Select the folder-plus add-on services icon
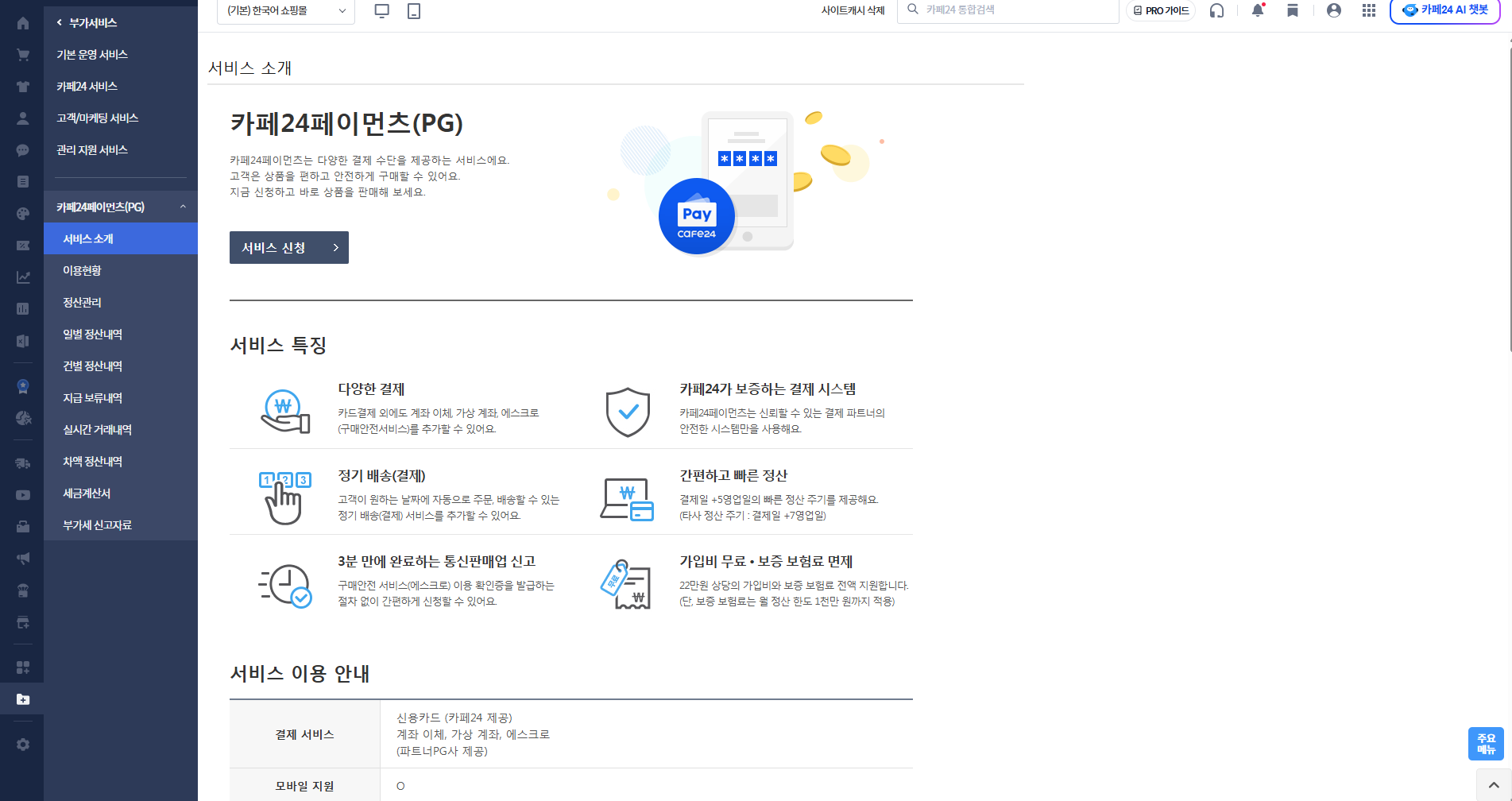 [x=22, y=699]
